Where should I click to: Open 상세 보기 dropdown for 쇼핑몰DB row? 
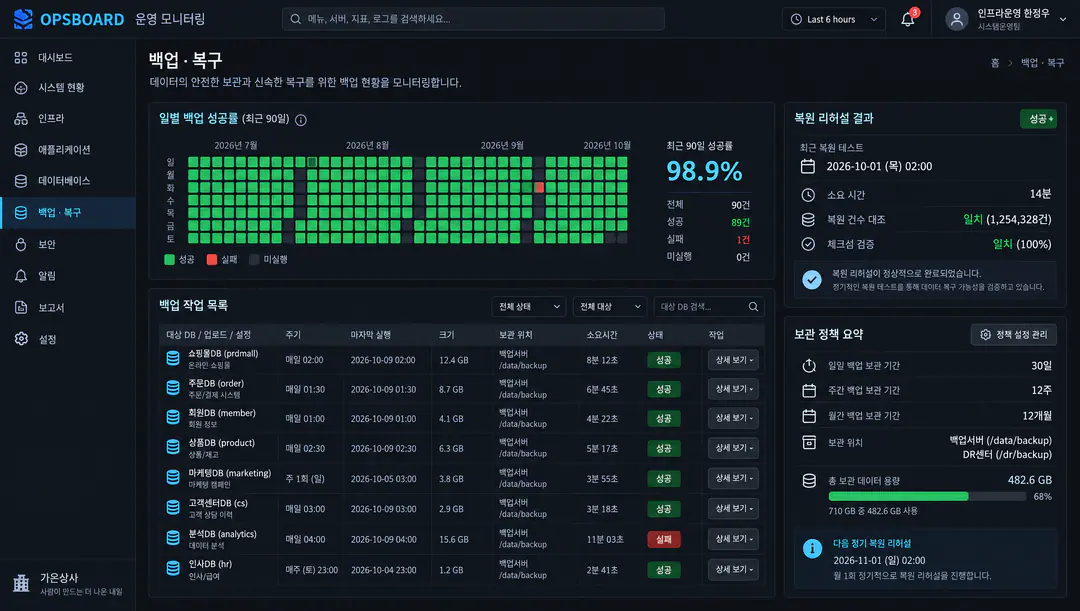point(733,360)
